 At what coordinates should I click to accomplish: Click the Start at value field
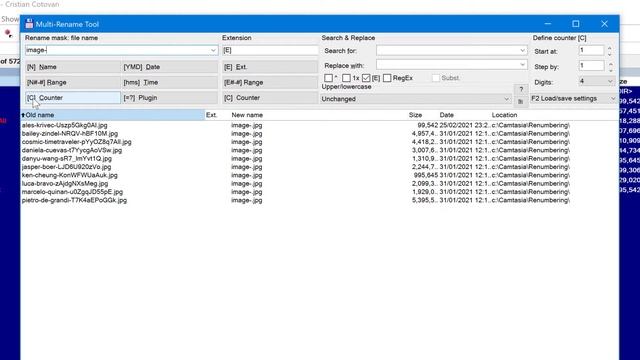tap(591, 51)
